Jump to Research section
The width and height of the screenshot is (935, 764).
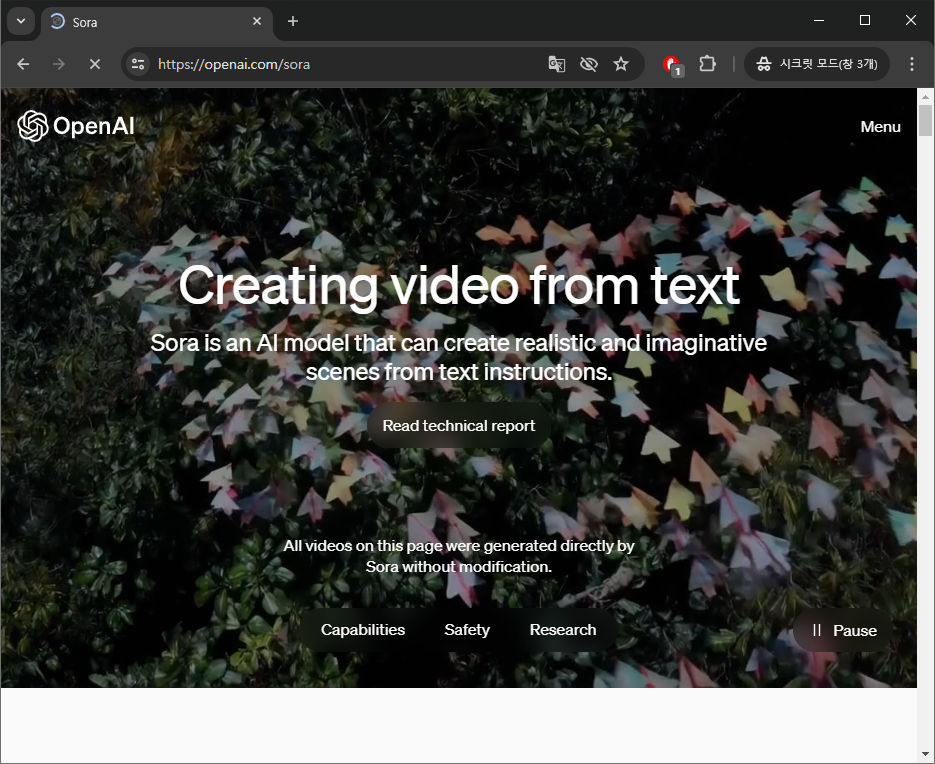click(563, 630)
